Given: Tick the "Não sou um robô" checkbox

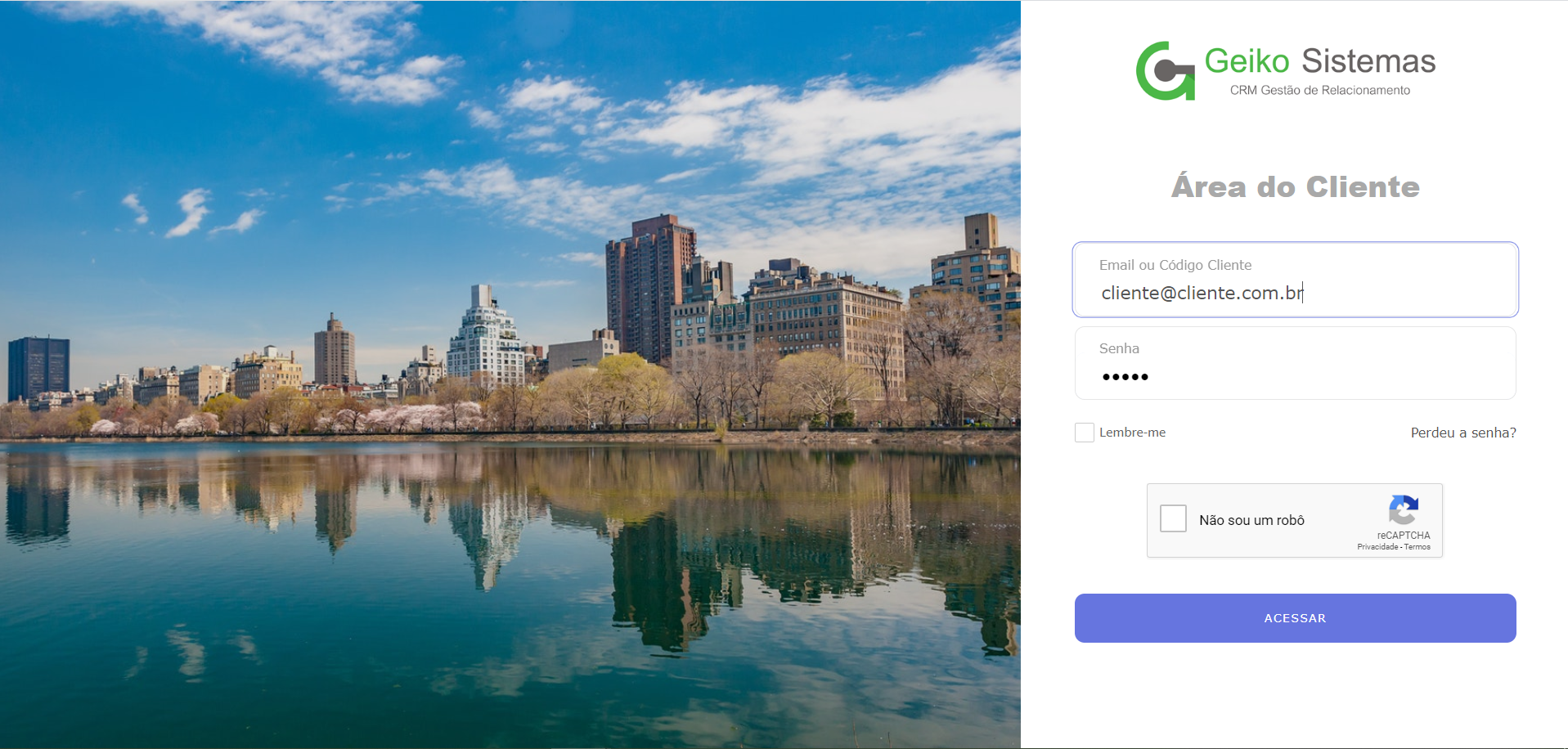Looking at the screenshot, I should click(x=1173, y=518).
